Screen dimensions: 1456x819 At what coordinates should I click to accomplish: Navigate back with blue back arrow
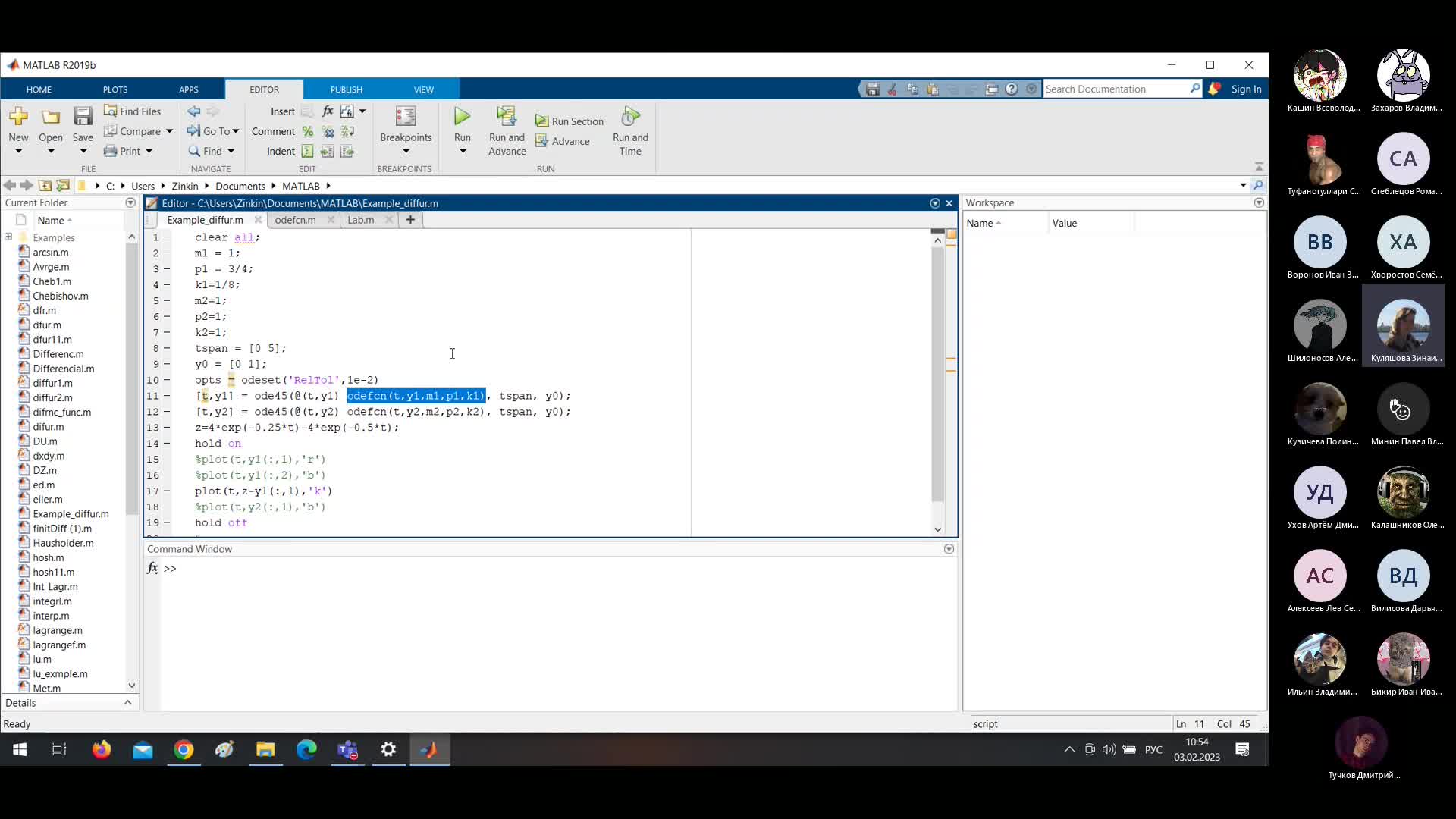point(194,111)
